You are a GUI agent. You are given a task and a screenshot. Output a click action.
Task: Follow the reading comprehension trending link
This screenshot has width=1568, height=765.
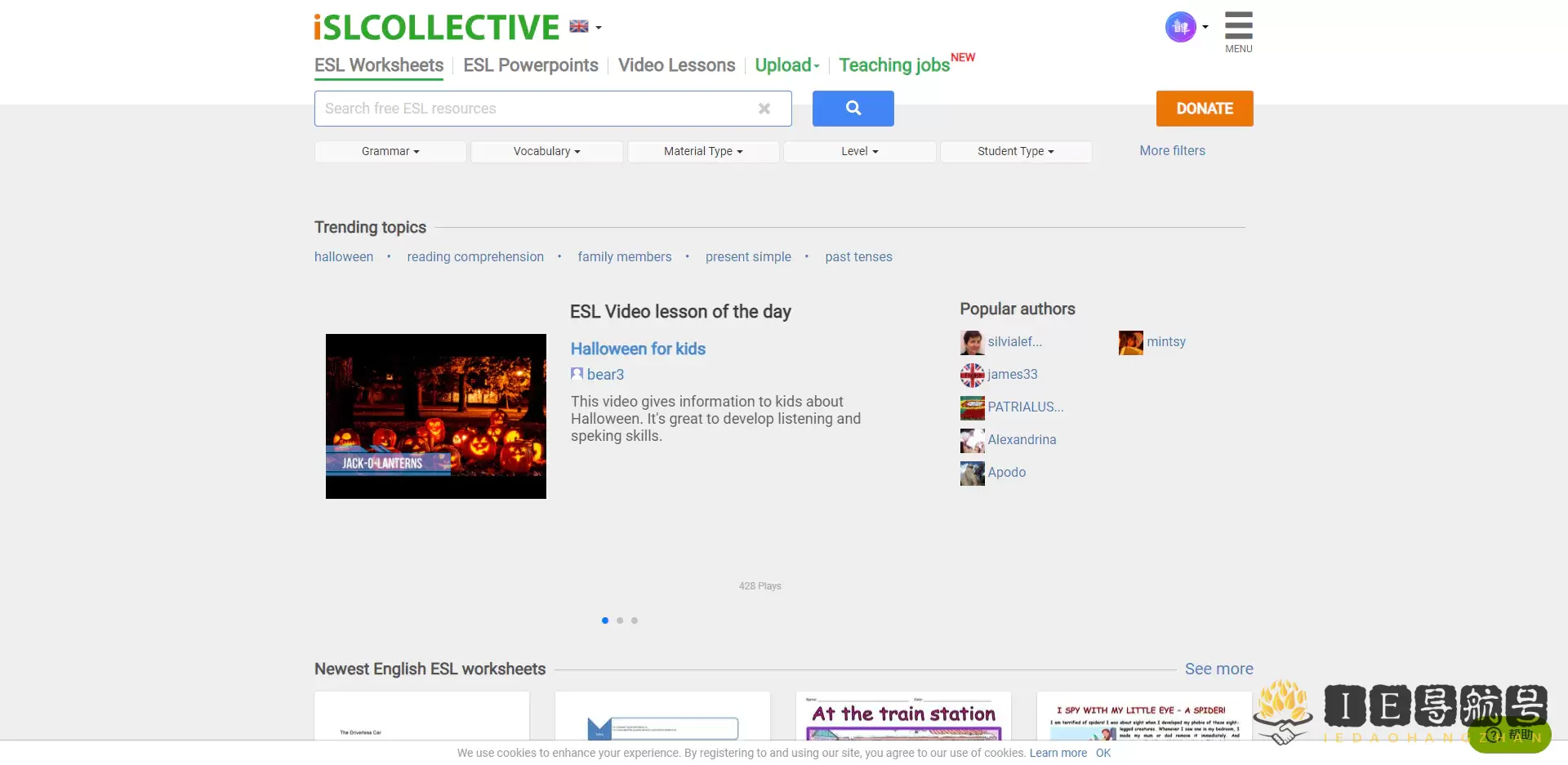(474, 256)
